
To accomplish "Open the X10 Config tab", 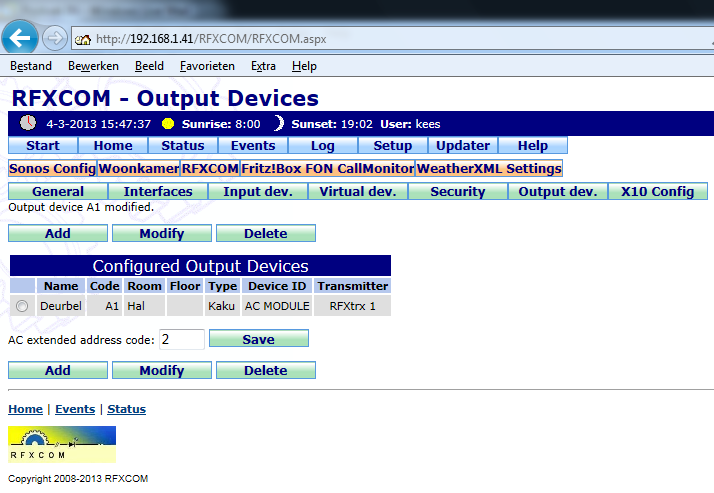I will [x=658, y=191].
